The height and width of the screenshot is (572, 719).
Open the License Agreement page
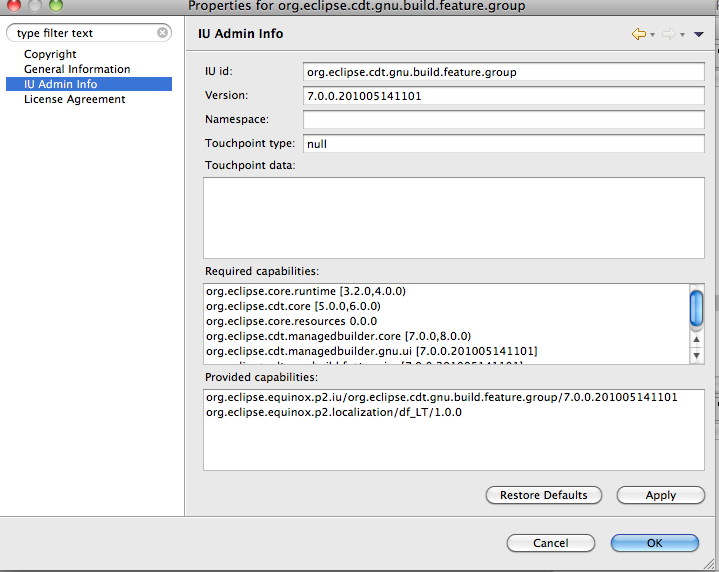pyautogui.click(x=75, y=99)
